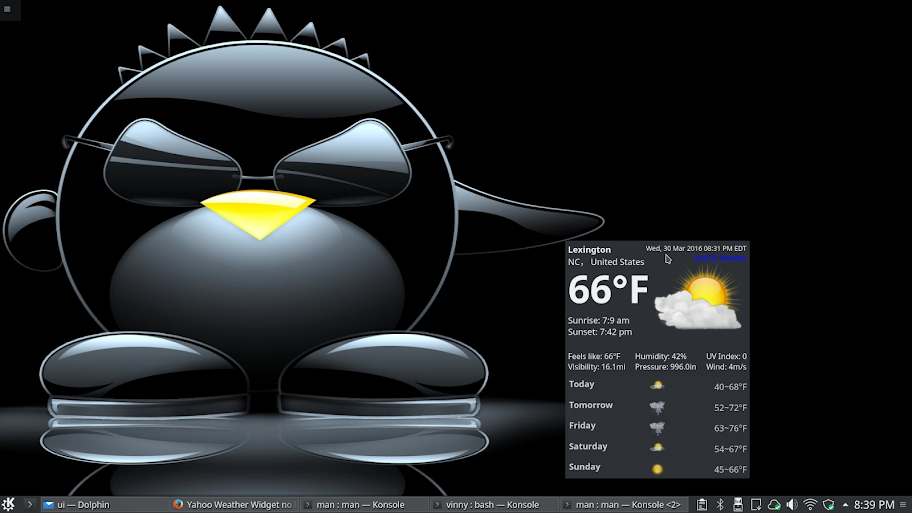Click the Saturday forecast label
The width and height of the screenshot is (912, 513).
click(x=588, y=446)
